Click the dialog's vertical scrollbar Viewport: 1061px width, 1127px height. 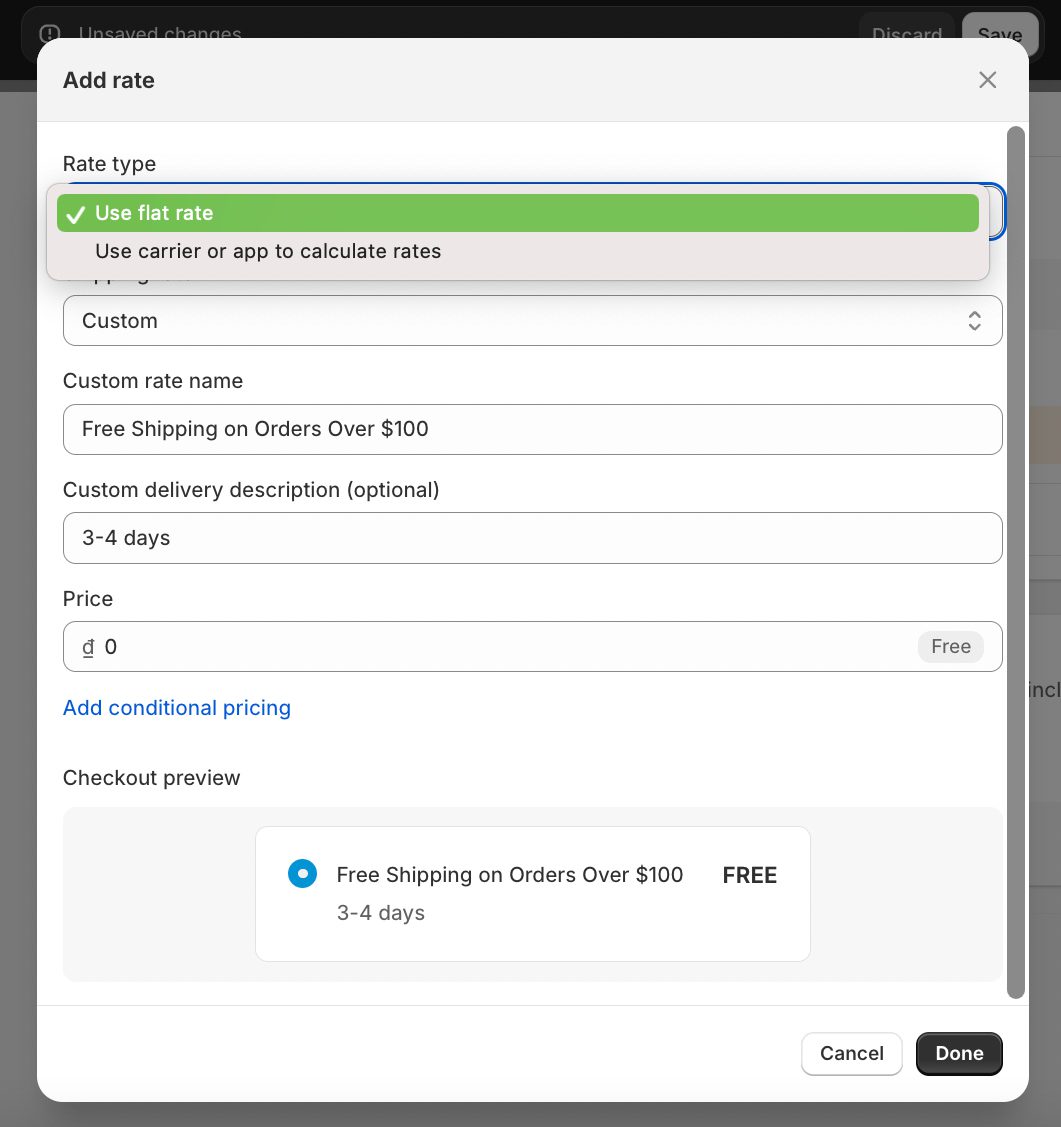coord(1015,560)
